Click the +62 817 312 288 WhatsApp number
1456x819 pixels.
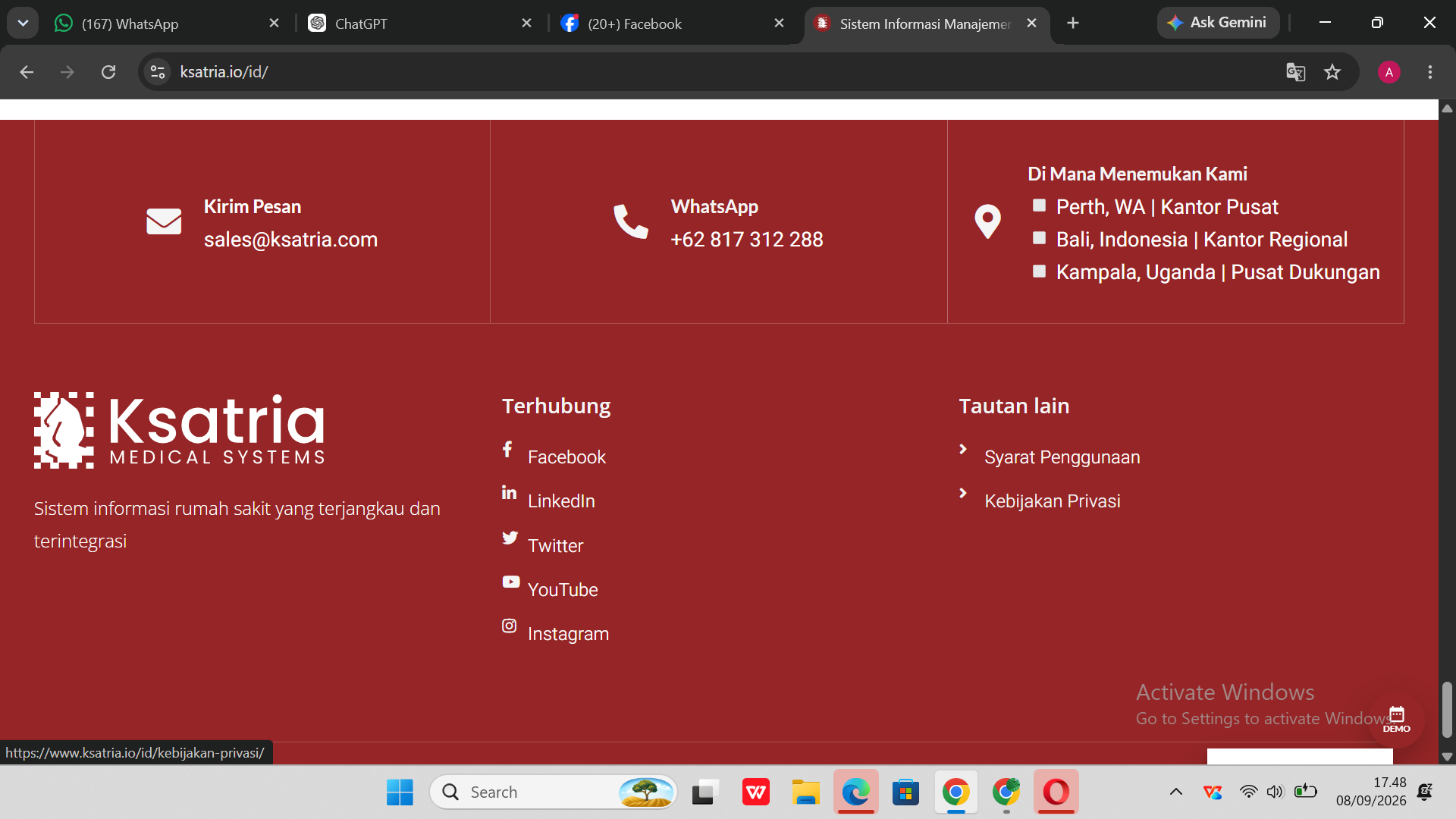coord(747,240)
